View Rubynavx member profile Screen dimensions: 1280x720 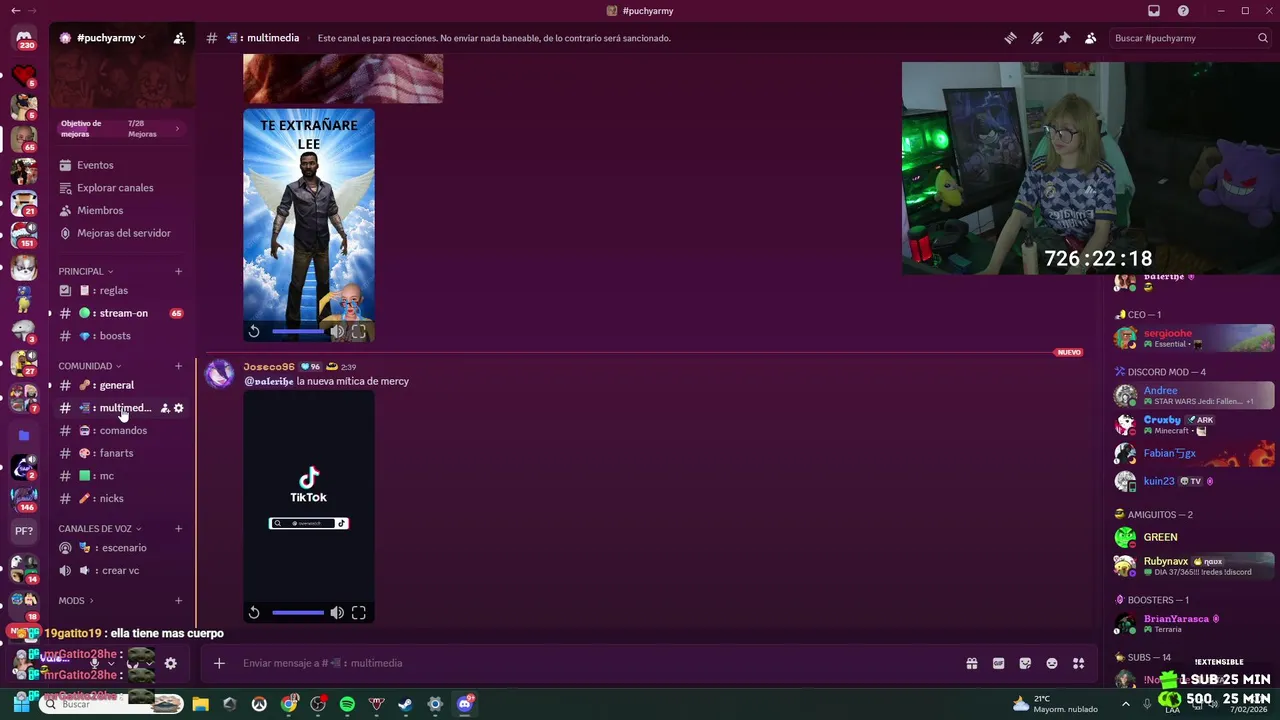click(1194, 566)
